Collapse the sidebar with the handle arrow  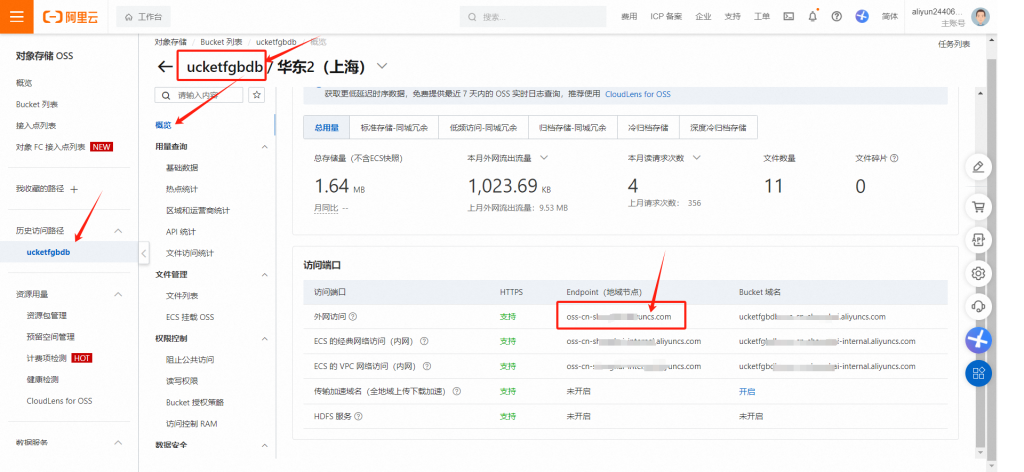[x=144, y=253]
